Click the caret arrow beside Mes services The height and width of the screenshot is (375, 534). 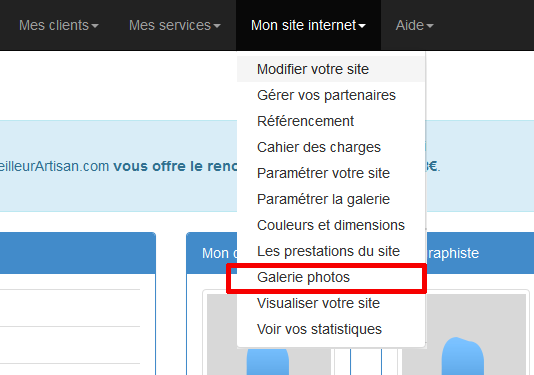(217, 26)
